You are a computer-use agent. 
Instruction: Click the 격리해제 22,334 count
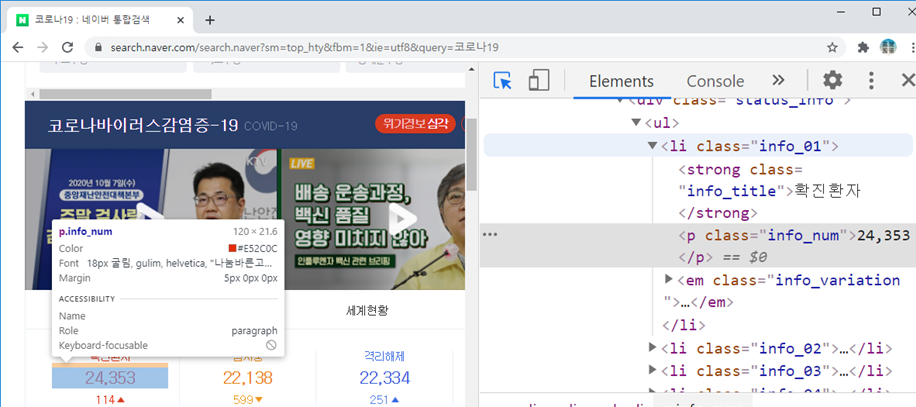[384, 378]
